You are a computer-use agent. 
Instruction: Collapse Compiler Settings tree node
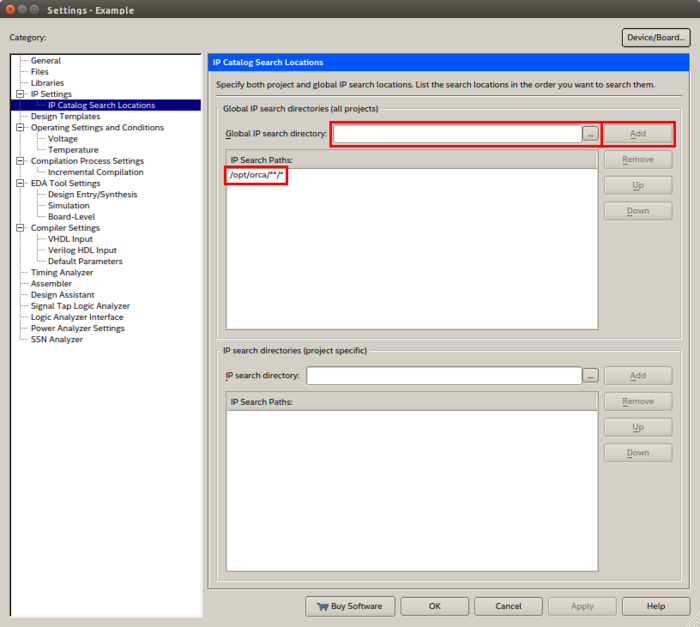(20, 228)
